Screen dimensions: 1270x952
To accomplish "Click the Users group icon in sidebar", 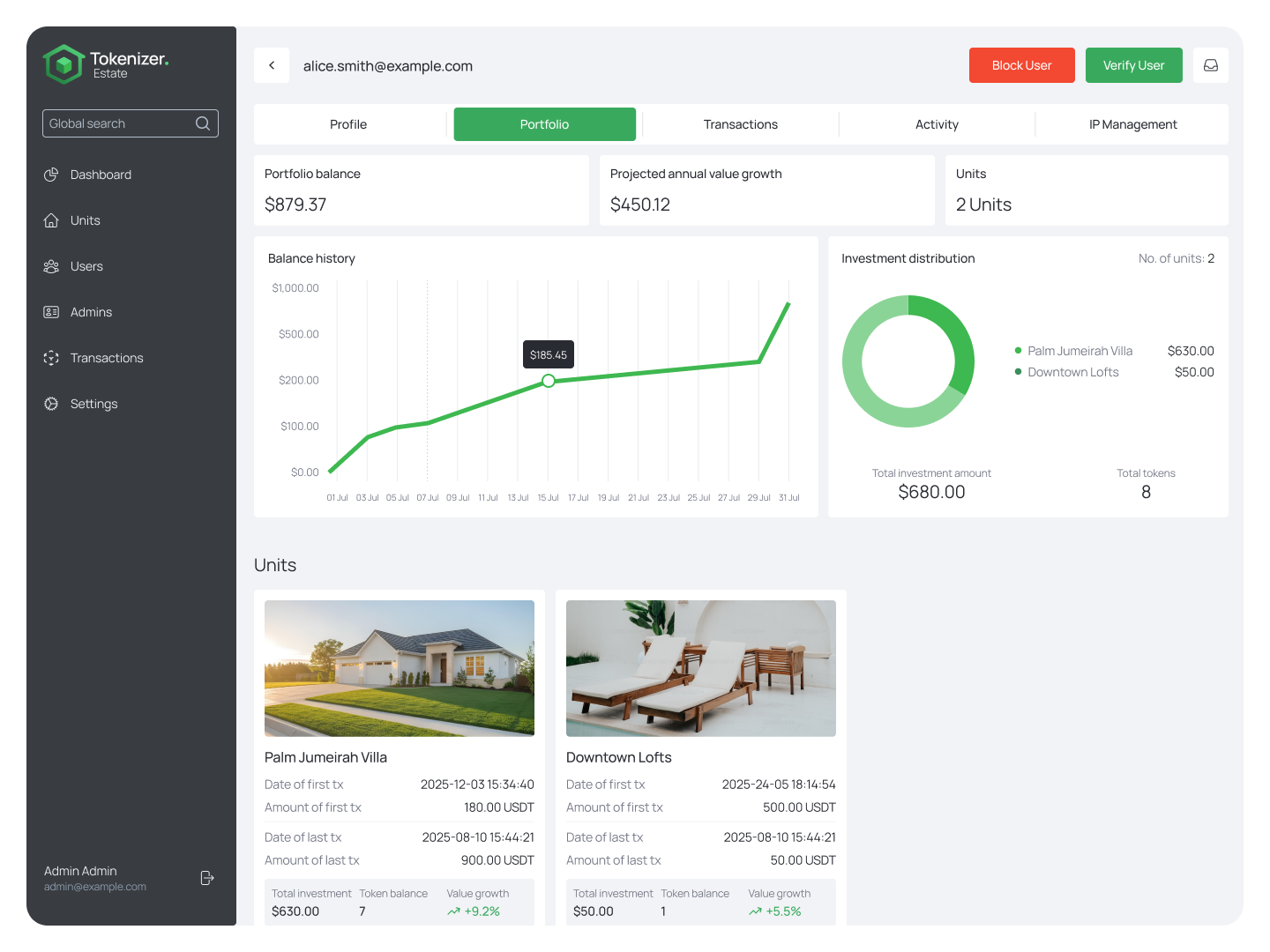I will point(51,266).
